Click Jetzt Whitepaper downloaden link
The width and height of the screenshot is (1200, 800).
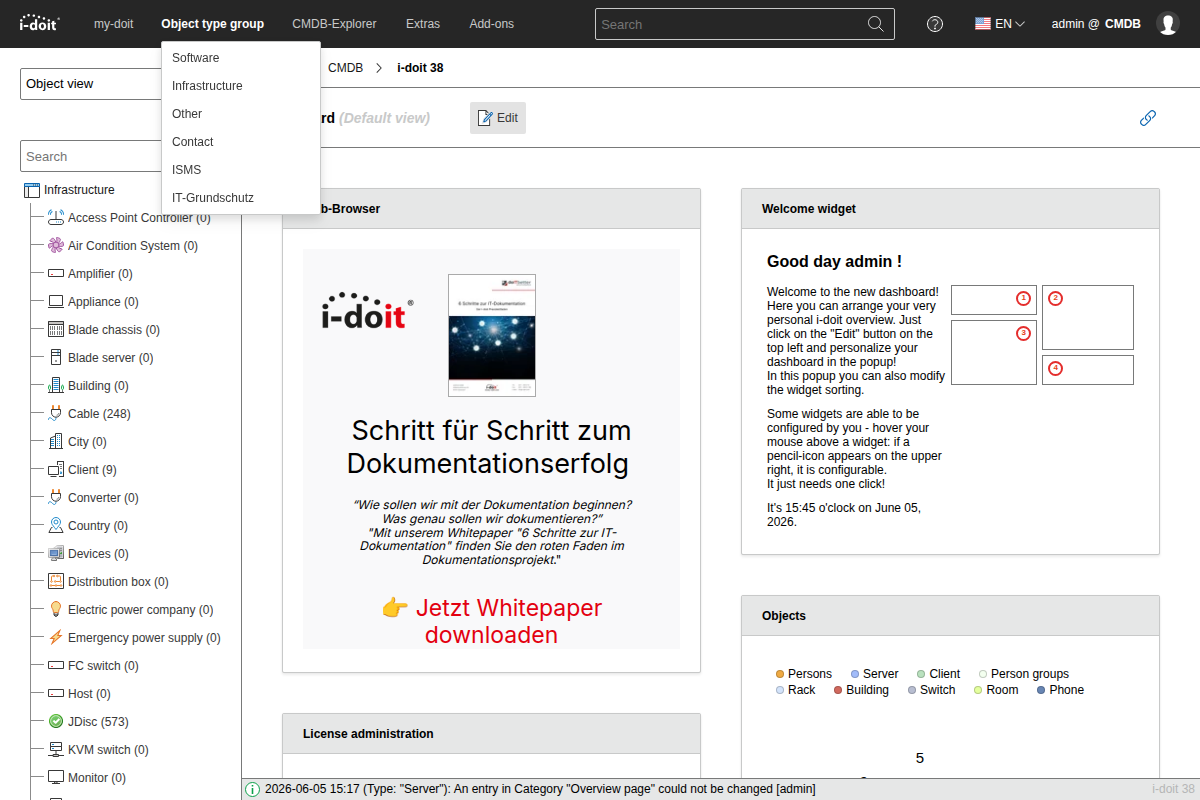[x=491, y=621]
